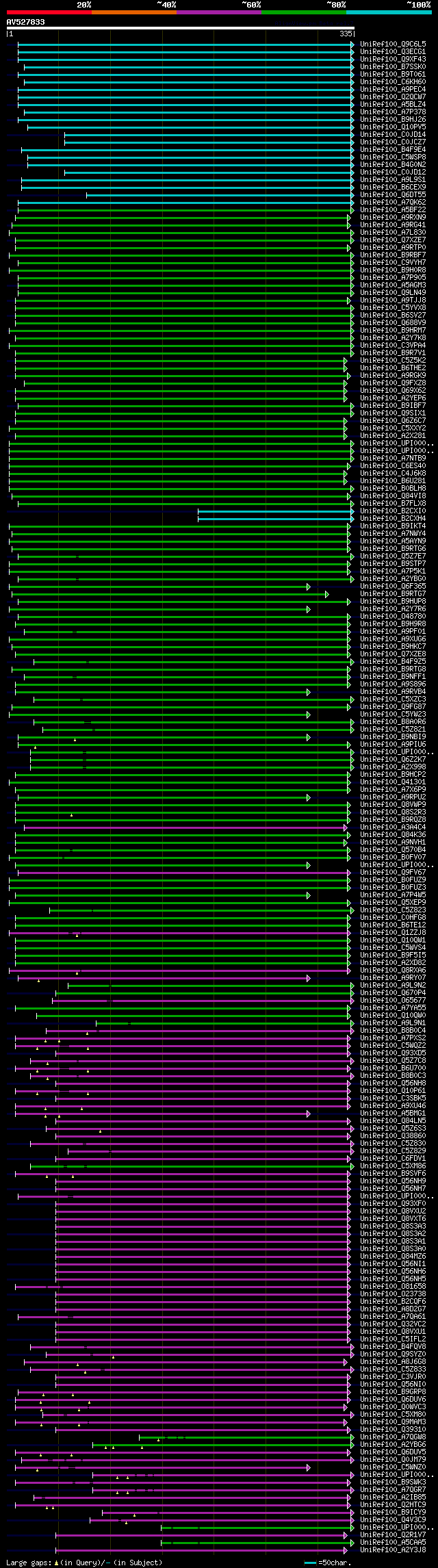Select the UniRef100_C0JD14 hit label

coord(393,135)
